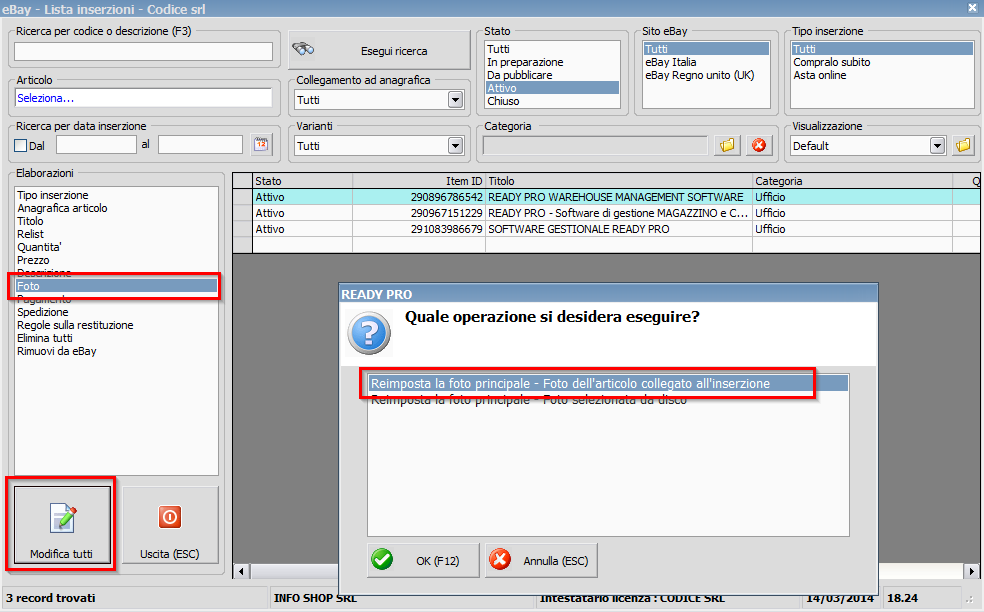Select Tutti in the Tipo inserzione filter list
This screenshot has width=984, height=612.
(x=882, y=49)
